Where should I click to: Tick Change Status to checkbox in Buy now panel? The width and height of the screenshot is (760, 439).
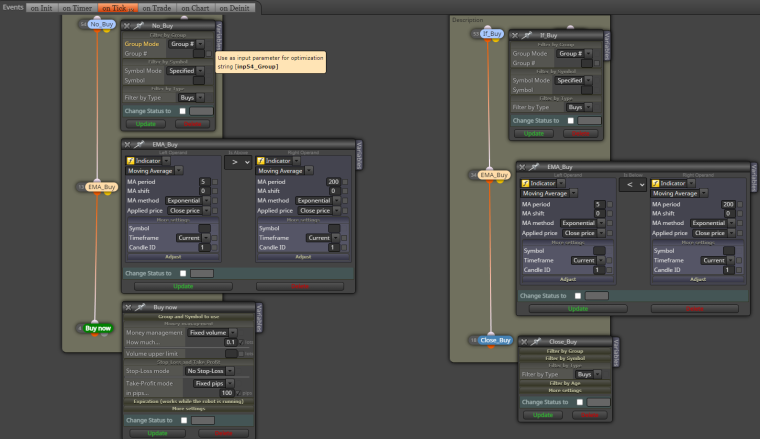184,420
